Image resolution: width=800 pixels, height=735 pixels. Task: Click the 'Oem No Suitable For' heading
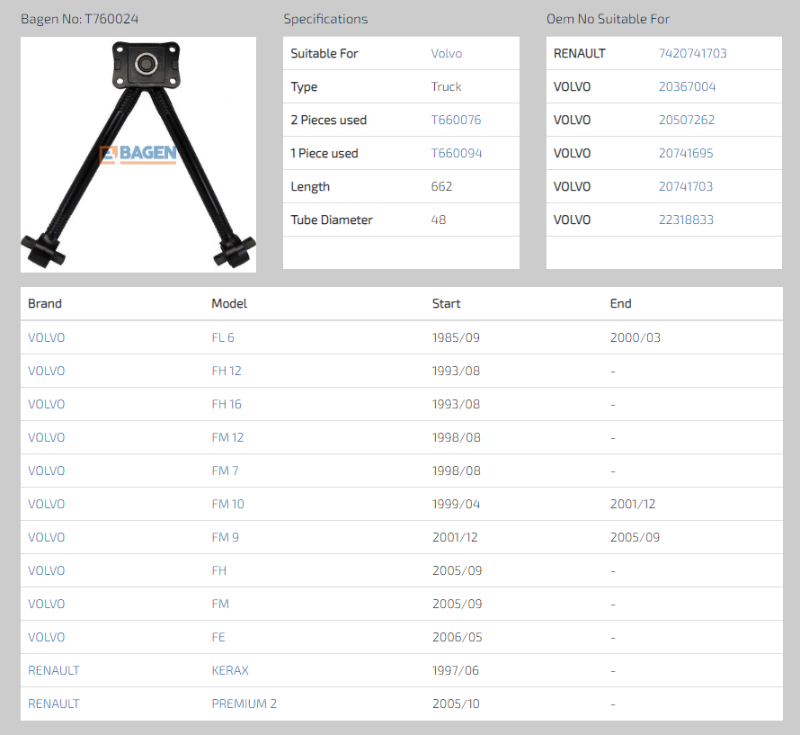pos(608,19)
